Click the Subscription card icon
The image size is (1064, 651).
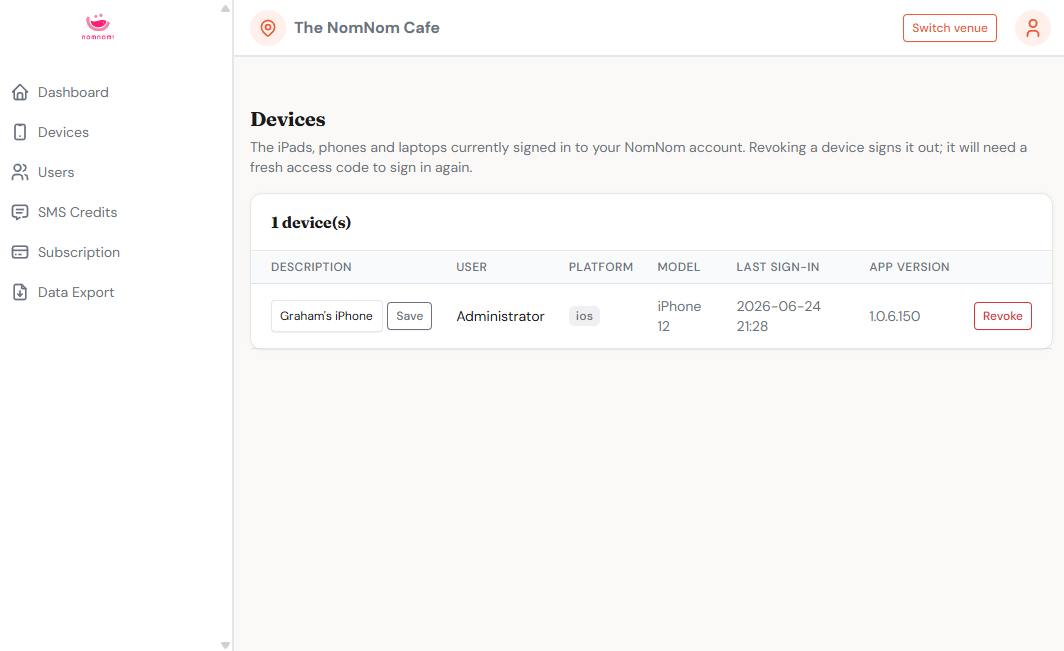[x=20, y=253]
